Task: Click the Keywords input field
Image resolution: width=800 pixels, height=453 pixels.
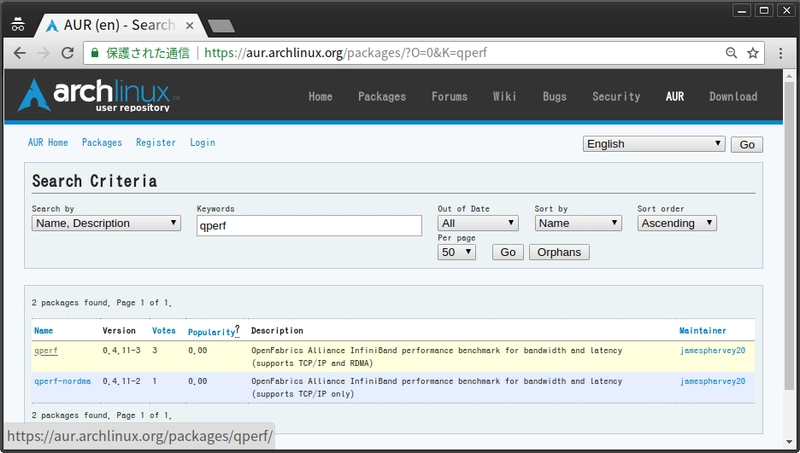Action: tap(309, 225)
